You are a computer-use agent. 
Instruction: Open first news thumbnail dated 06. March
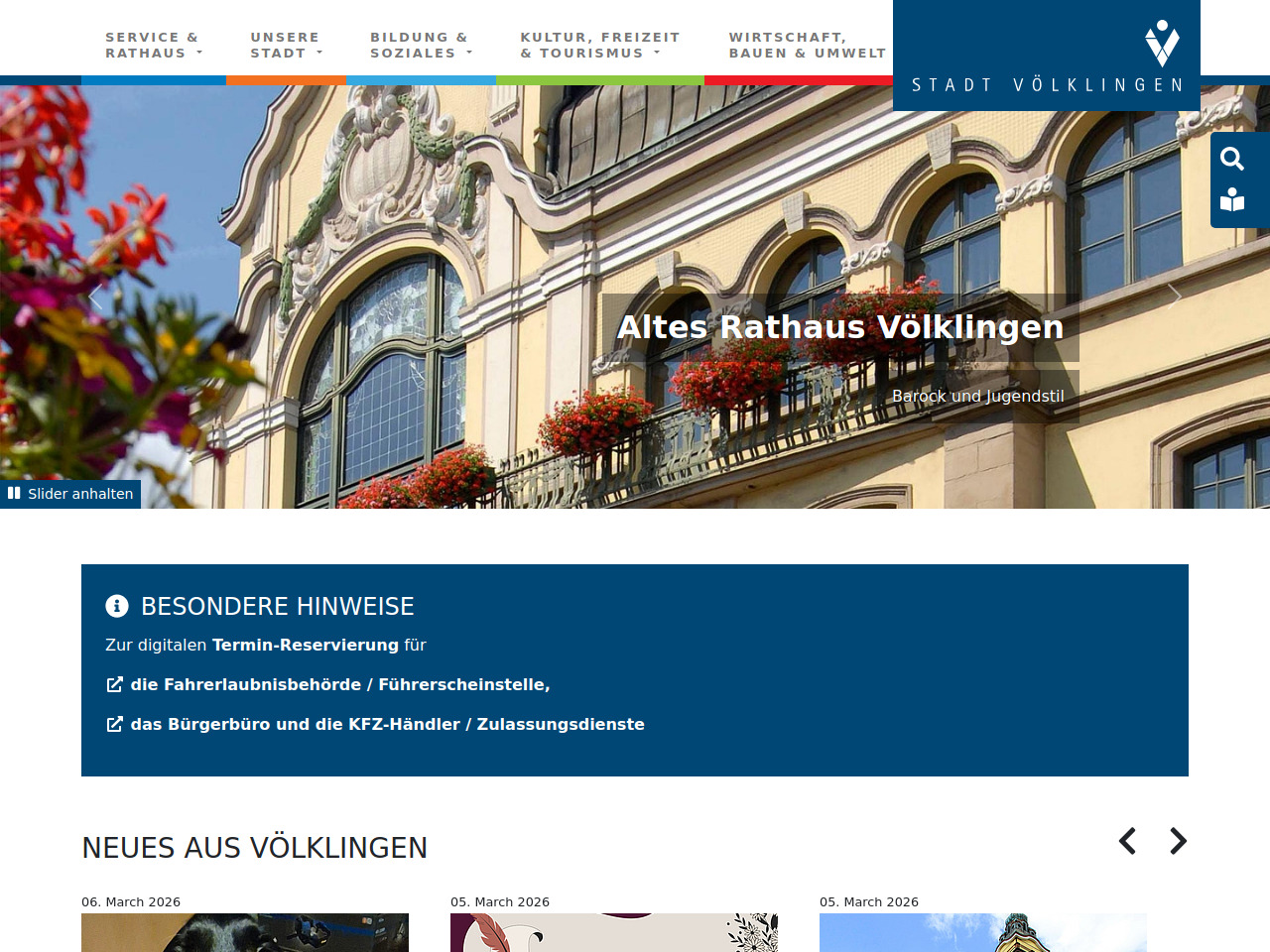245,932
